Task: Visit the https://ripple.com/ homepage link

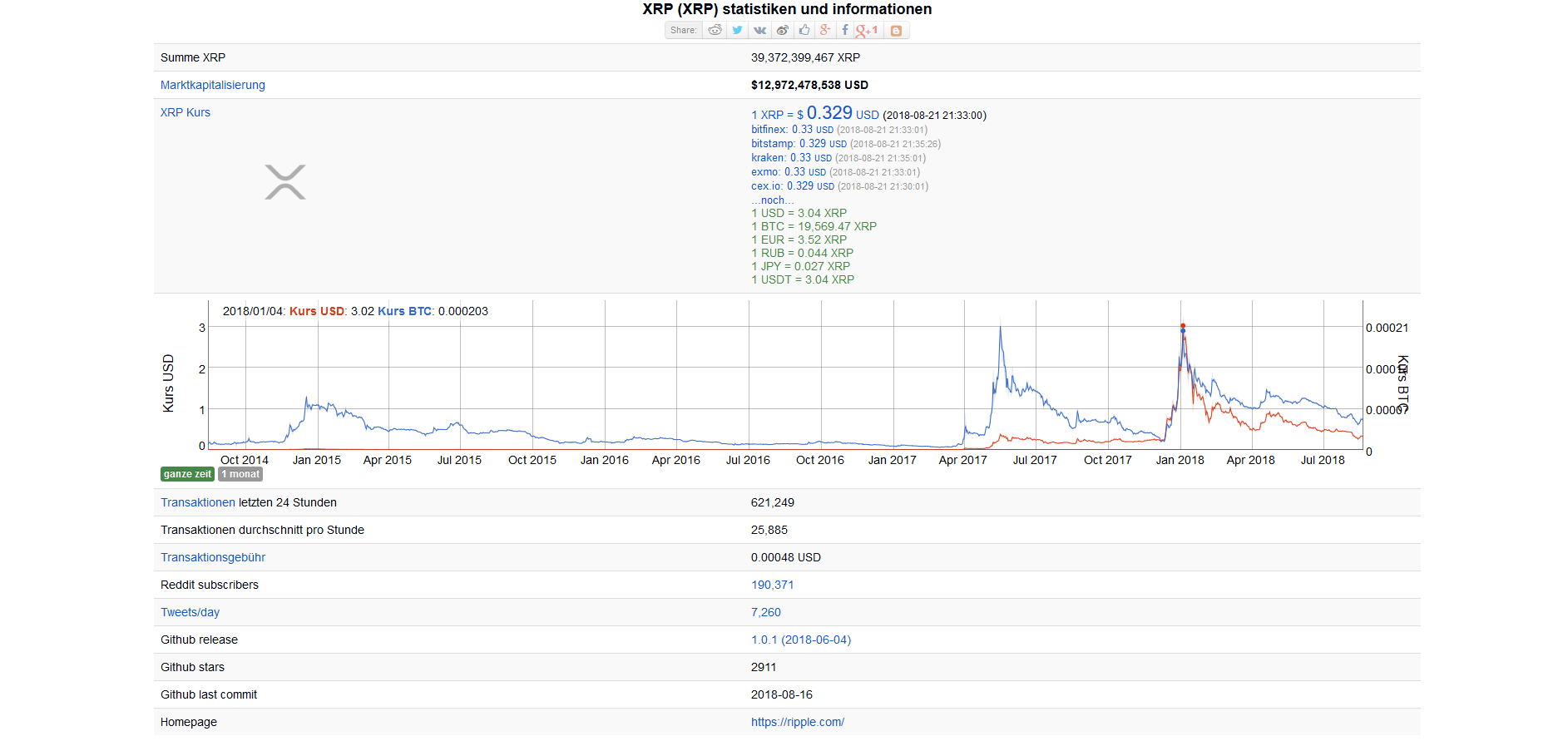Action: 798,722
